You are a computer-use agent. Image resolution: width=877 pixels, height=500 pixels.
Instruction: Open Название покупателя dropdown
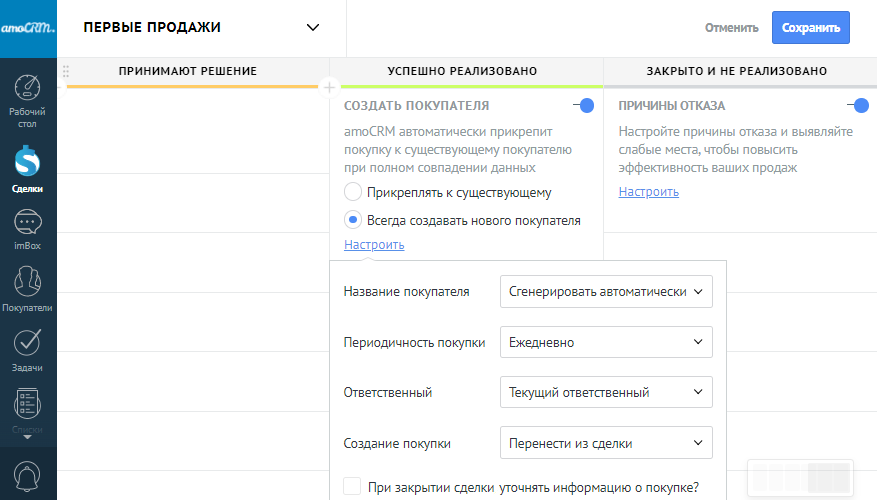coord(605,292)
